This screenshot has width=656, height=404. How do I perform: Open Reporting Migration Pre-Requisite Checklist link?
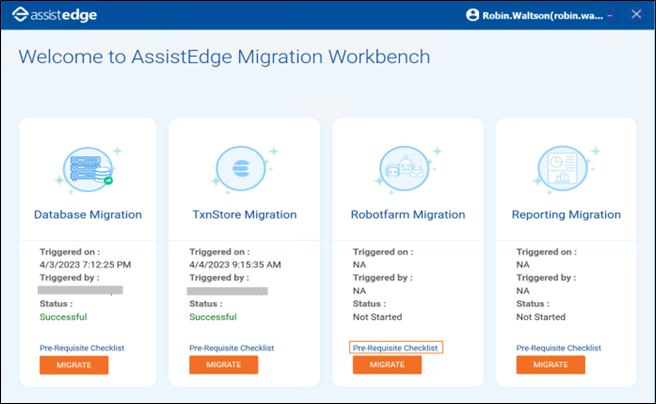[559, 348]
